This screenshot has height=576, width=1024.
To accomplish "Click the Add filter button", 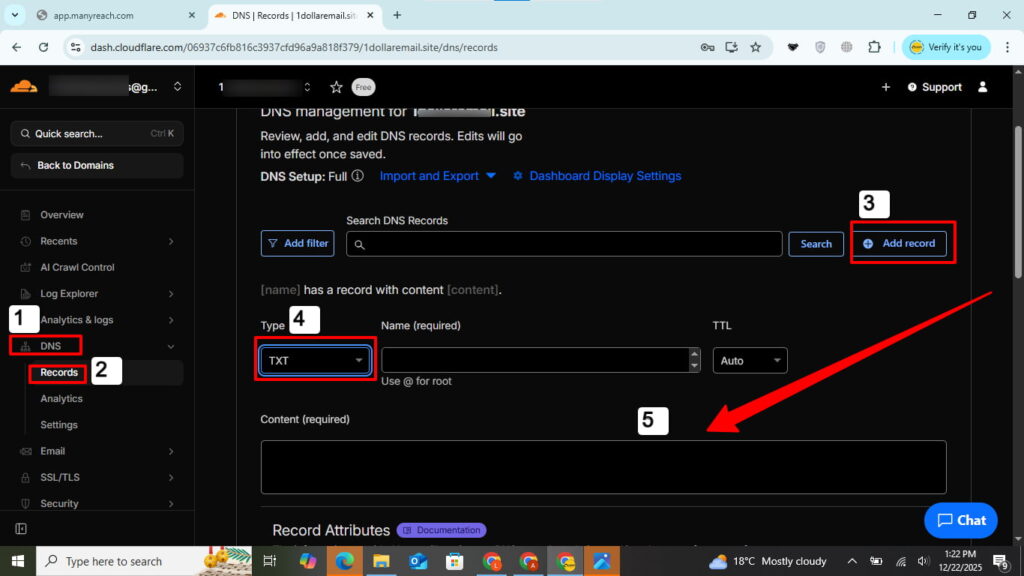I will tap(297, 243).
